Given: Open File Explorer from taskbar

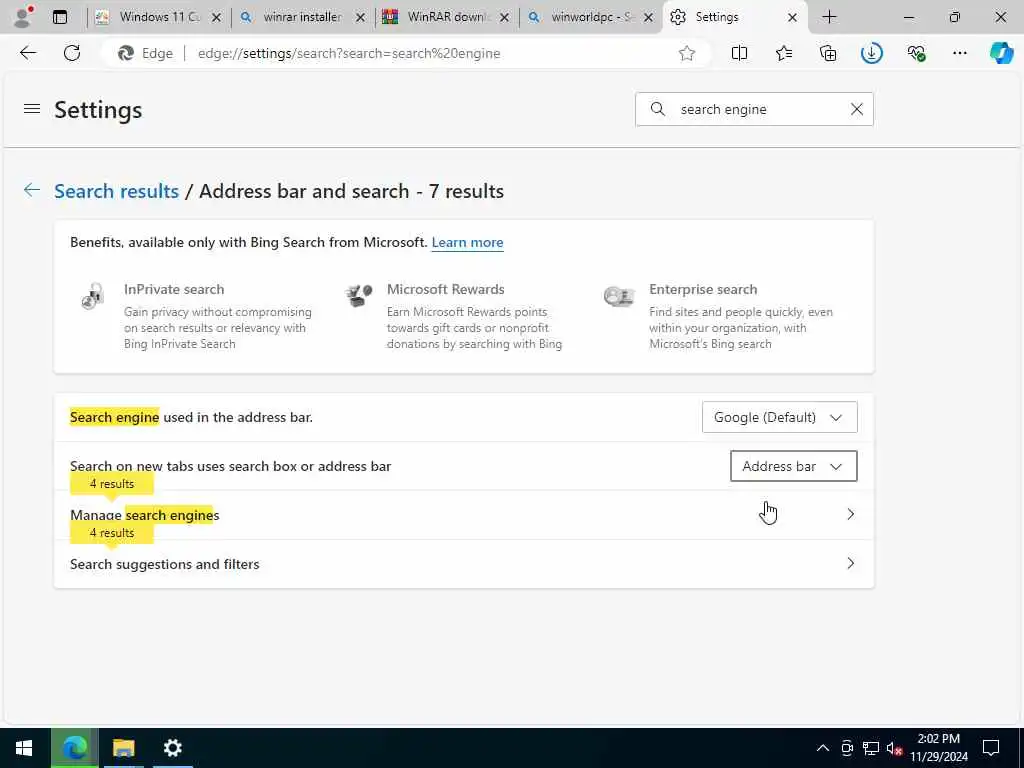Looking at the screenshot, I should (123, 748).
